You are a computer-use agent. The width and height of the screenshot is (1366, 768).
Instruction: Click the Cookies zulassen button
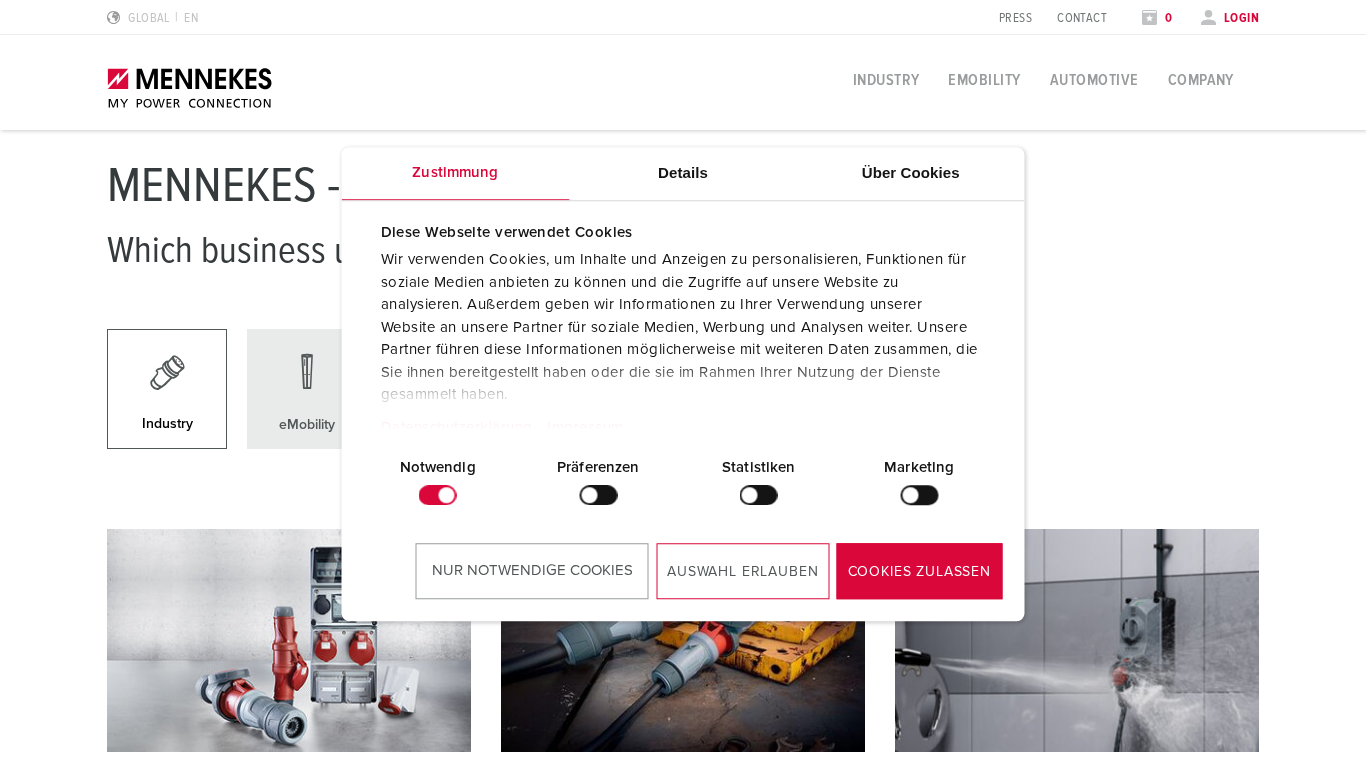919,571
